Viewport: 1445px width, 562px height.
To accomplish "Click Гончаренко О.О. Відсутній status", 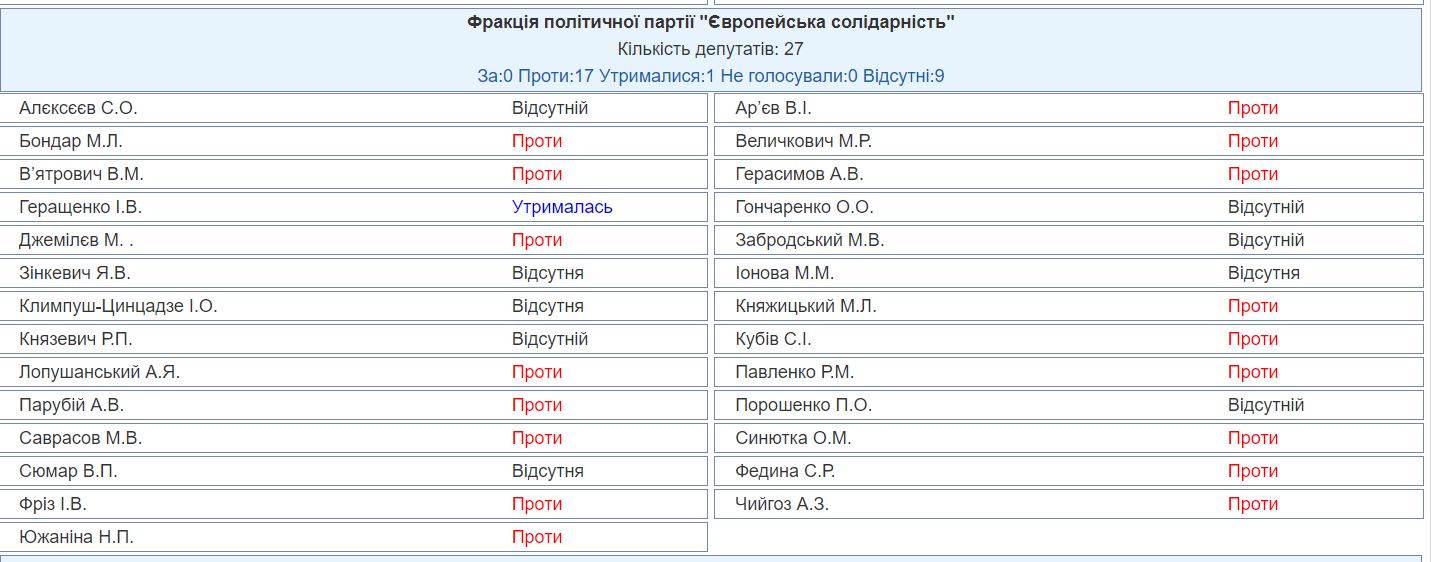I will [x=1266, y=207].
